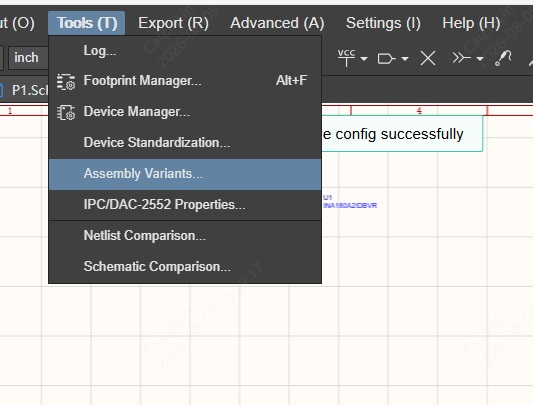Expand the bus entry connector dropdown arrow
This screenshot has height=405, width=533.
click(x=480, y=59)
